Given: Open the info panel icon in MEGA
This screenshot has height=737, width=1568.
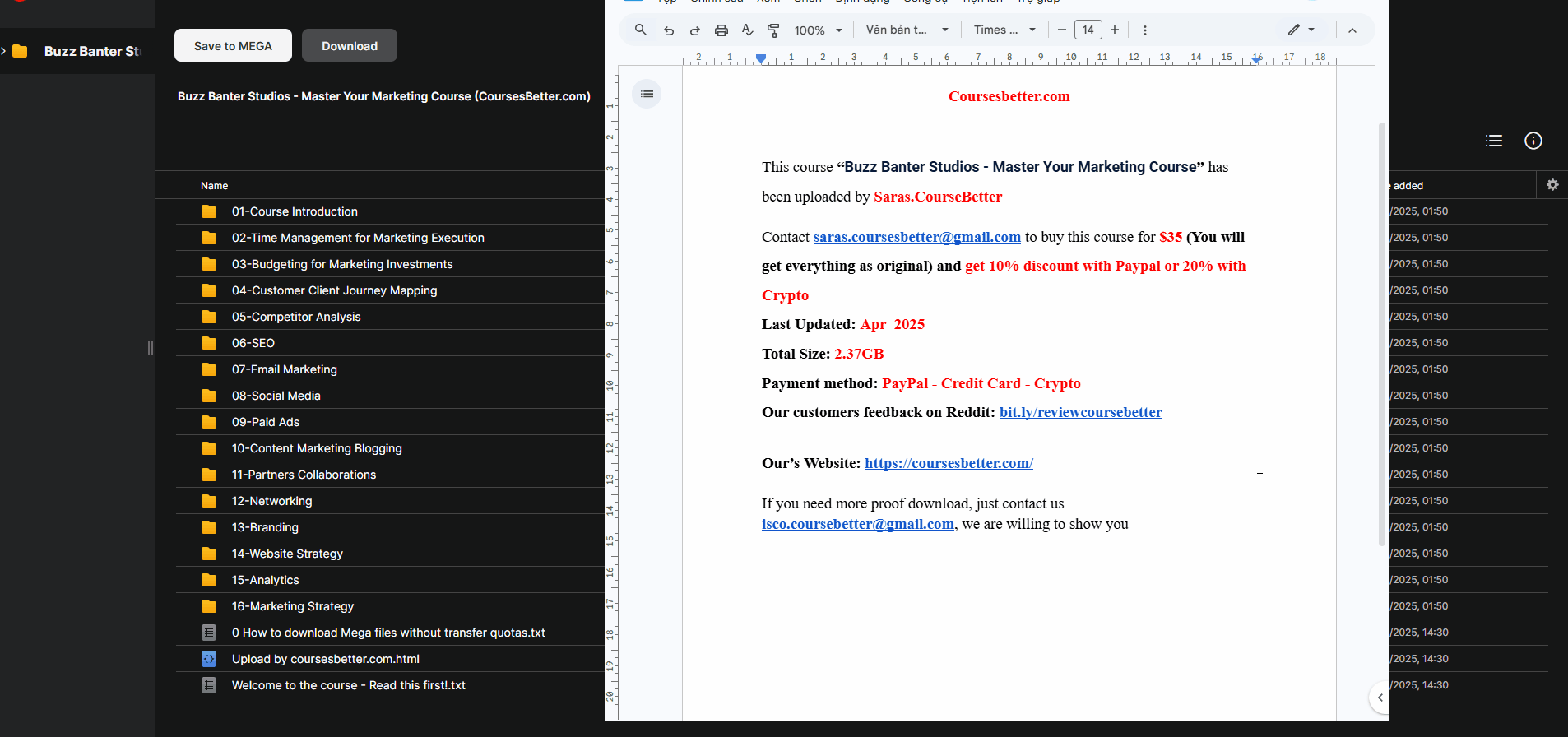Looking at the screenshot, I should [1533, 141].
